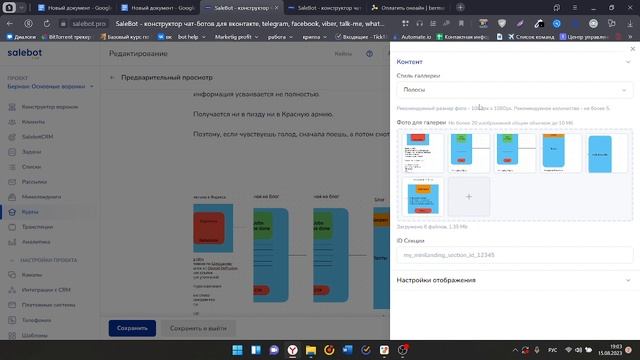
Task: Open the browser downloads icon
Action: pos(630,24)
